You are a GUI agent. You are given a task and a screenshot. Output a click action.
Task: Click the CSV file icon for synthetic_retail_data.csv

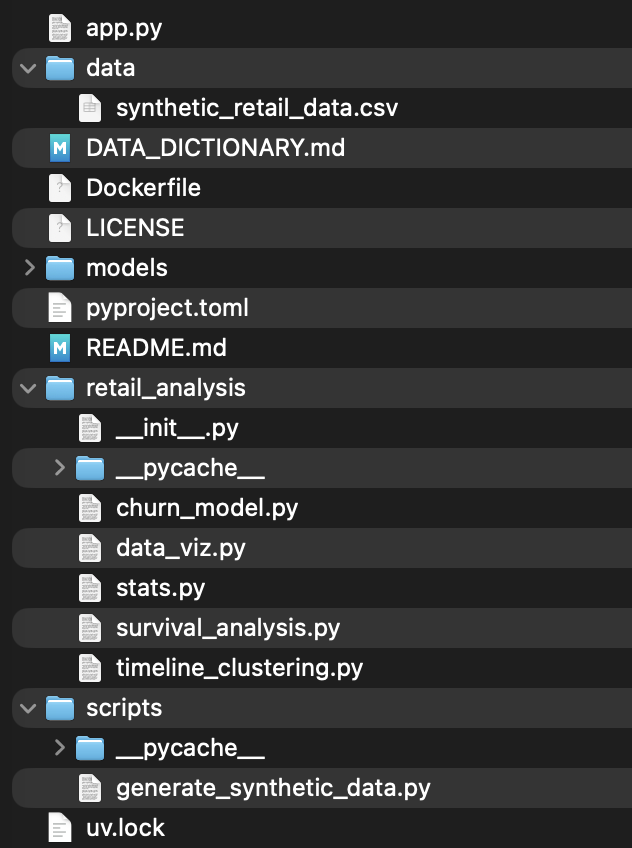91,108
